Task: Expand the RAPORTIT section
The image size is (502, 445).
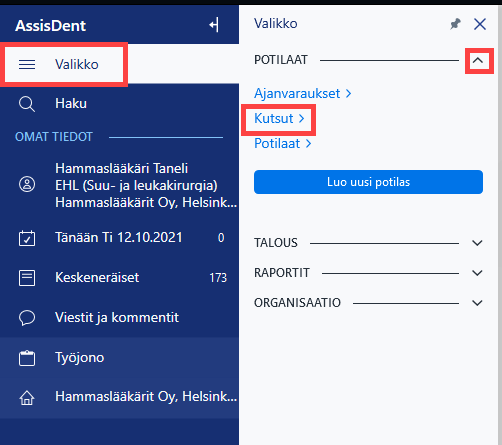Action: pyautogui.click(x=477, y=273)
